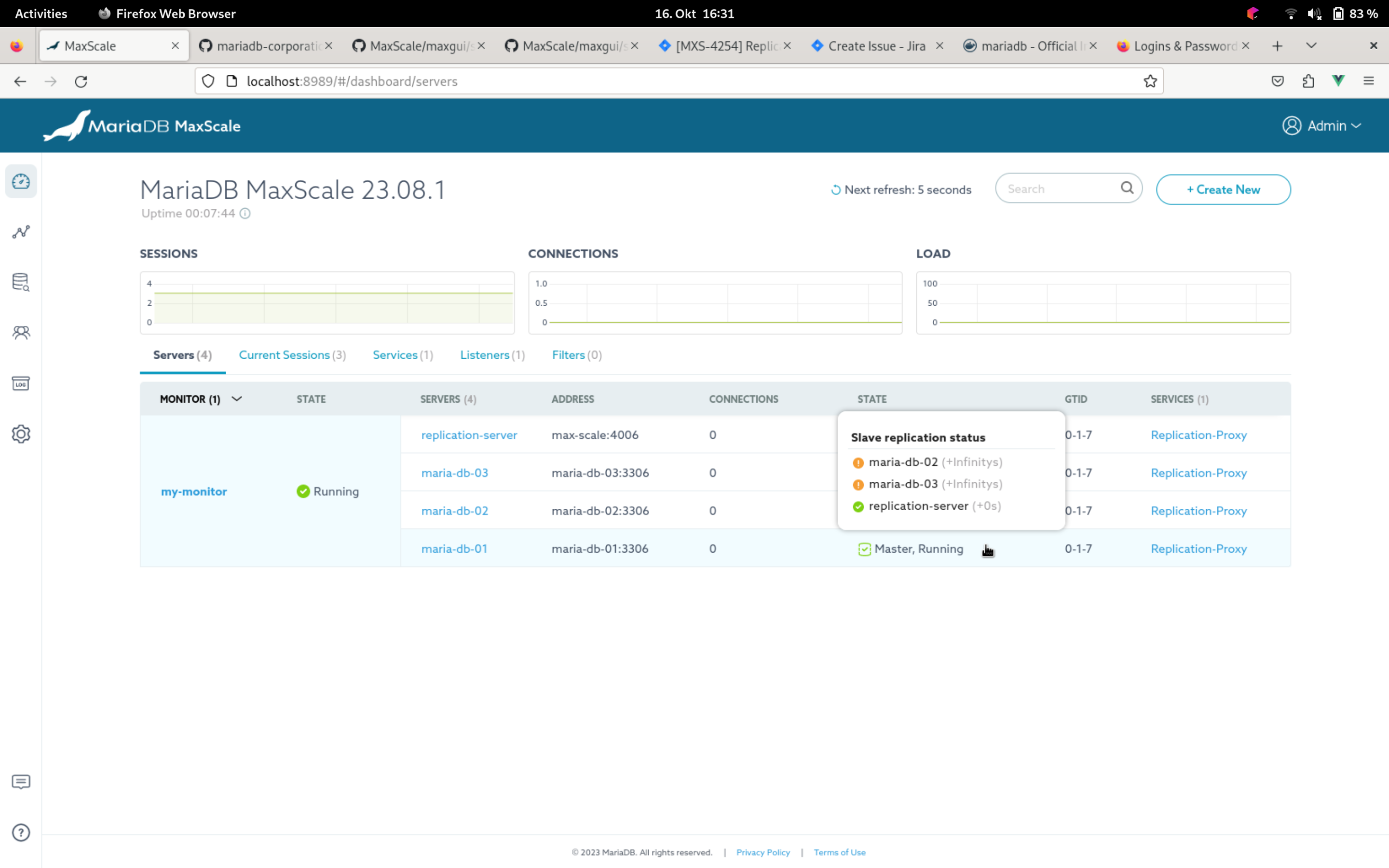Screen dimensions: 1389x868
Task: Open the system volume indicator
Action: (x=1313, y=14)
